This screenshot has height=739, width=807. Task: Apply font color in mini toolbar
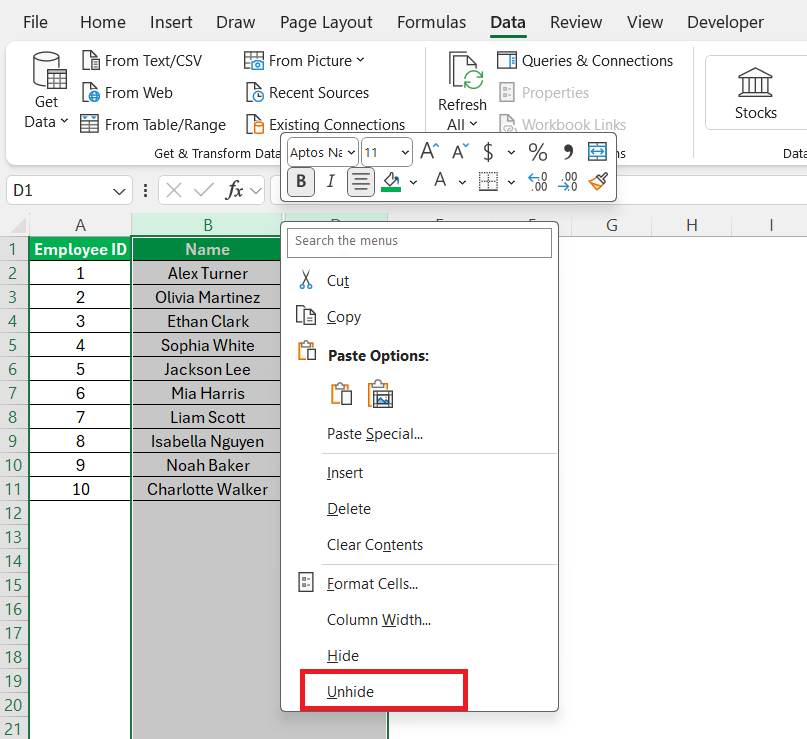coord(440,180)
